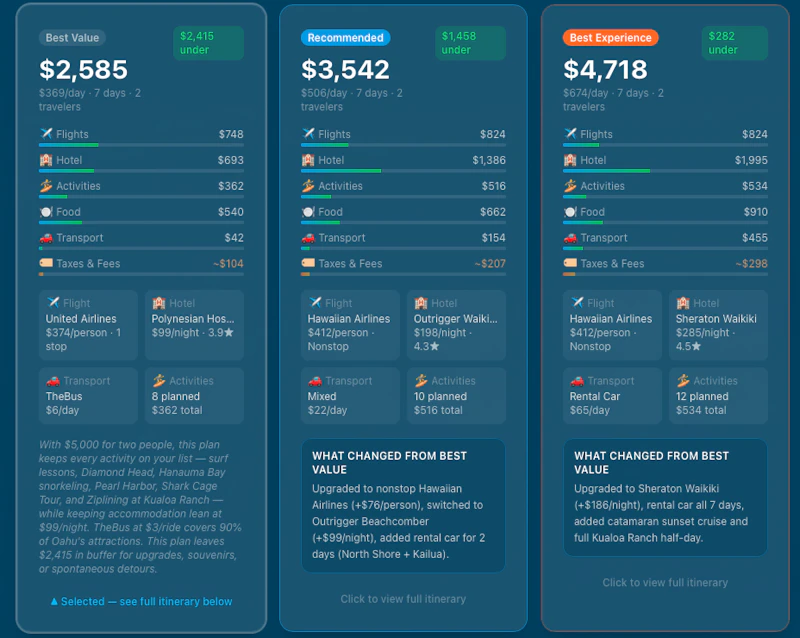The height and width of the screenshot is (638, 800).
Task: Click the Hotel icon in Best Value breakdown
Action: (46, 160)
